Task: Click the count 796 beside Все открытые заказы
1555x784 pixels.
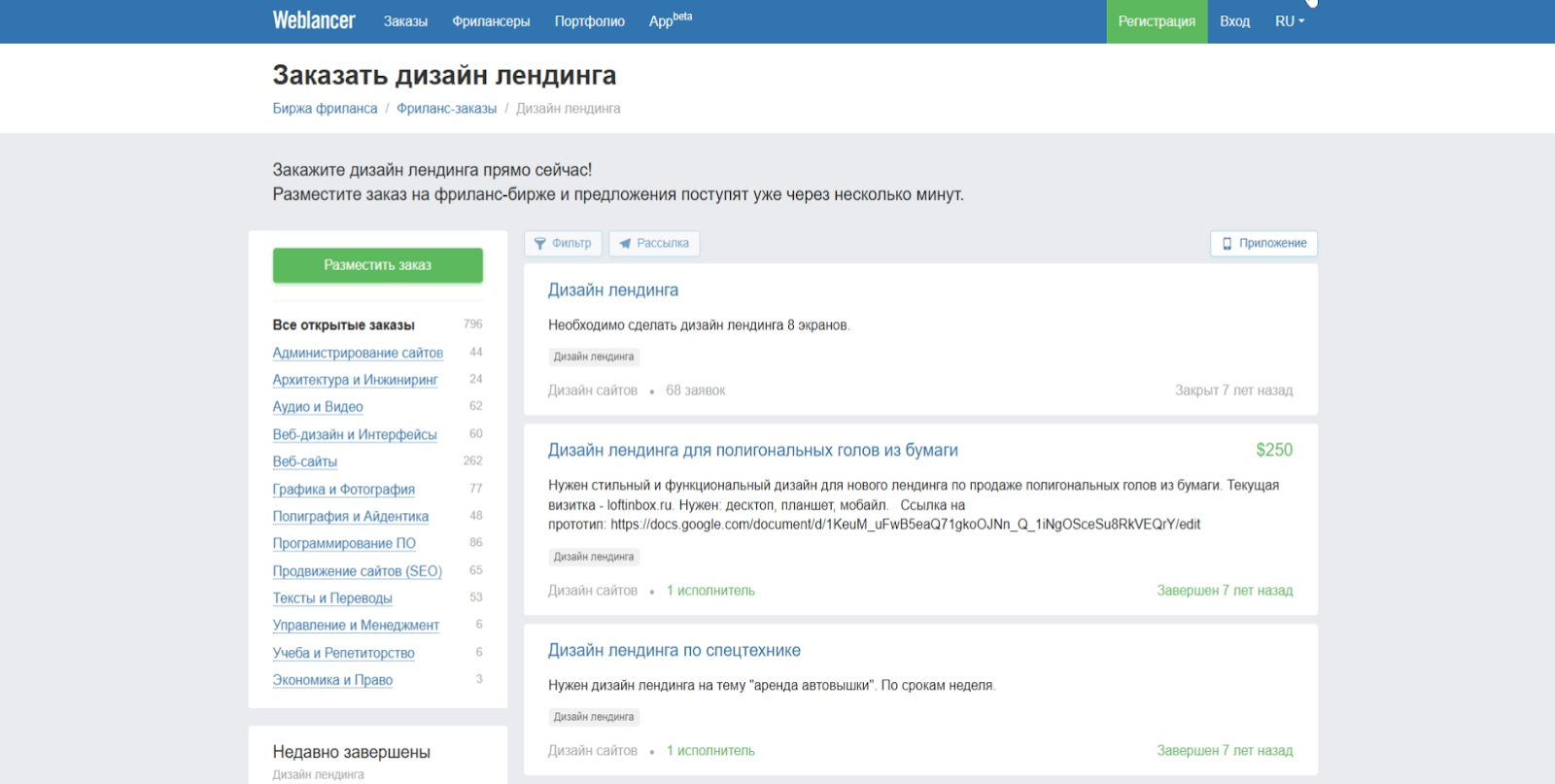Action: tap(473, 324)
